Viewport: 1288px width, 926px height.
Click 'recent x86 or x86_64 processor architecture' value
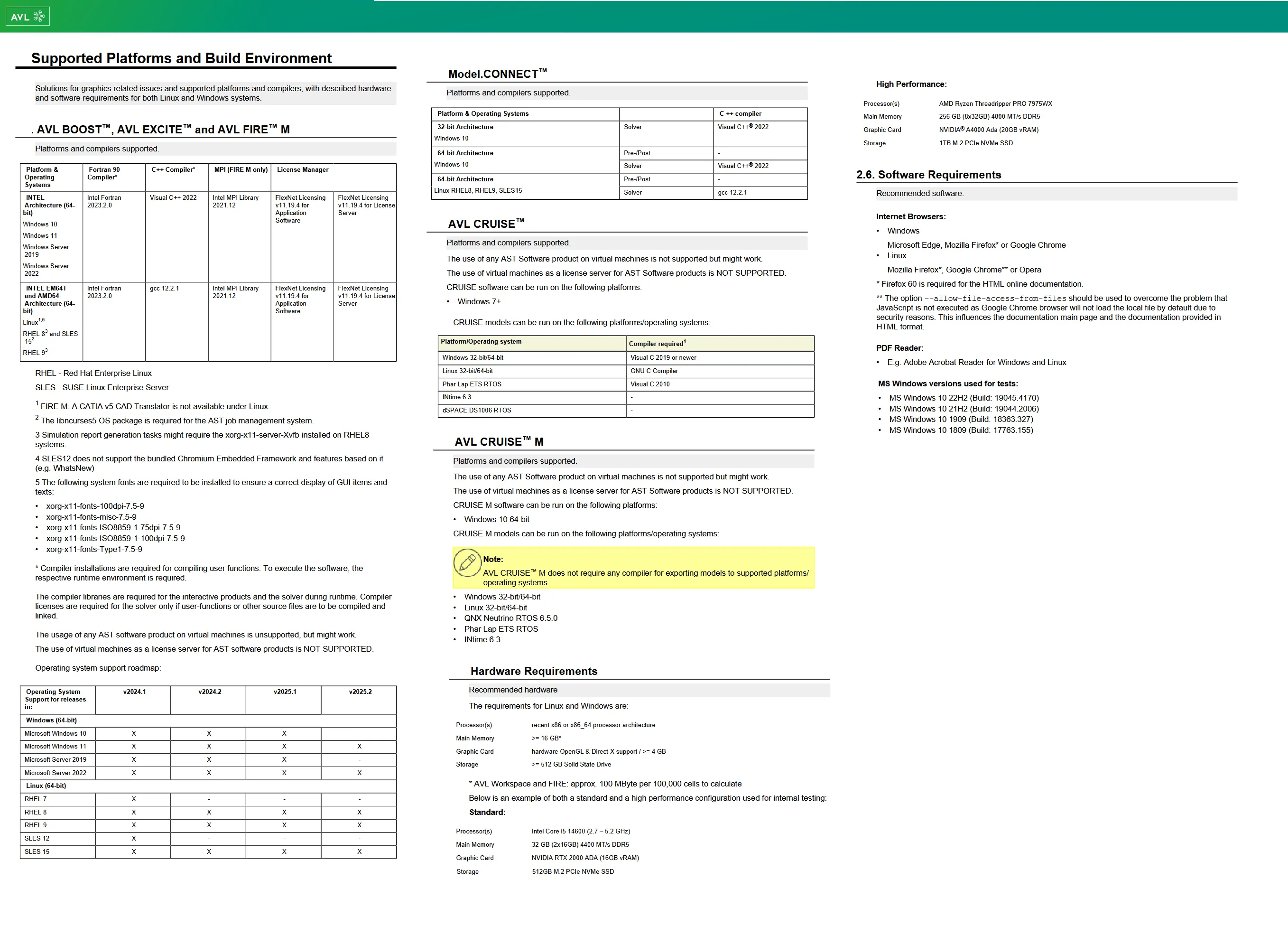point(593,725)
